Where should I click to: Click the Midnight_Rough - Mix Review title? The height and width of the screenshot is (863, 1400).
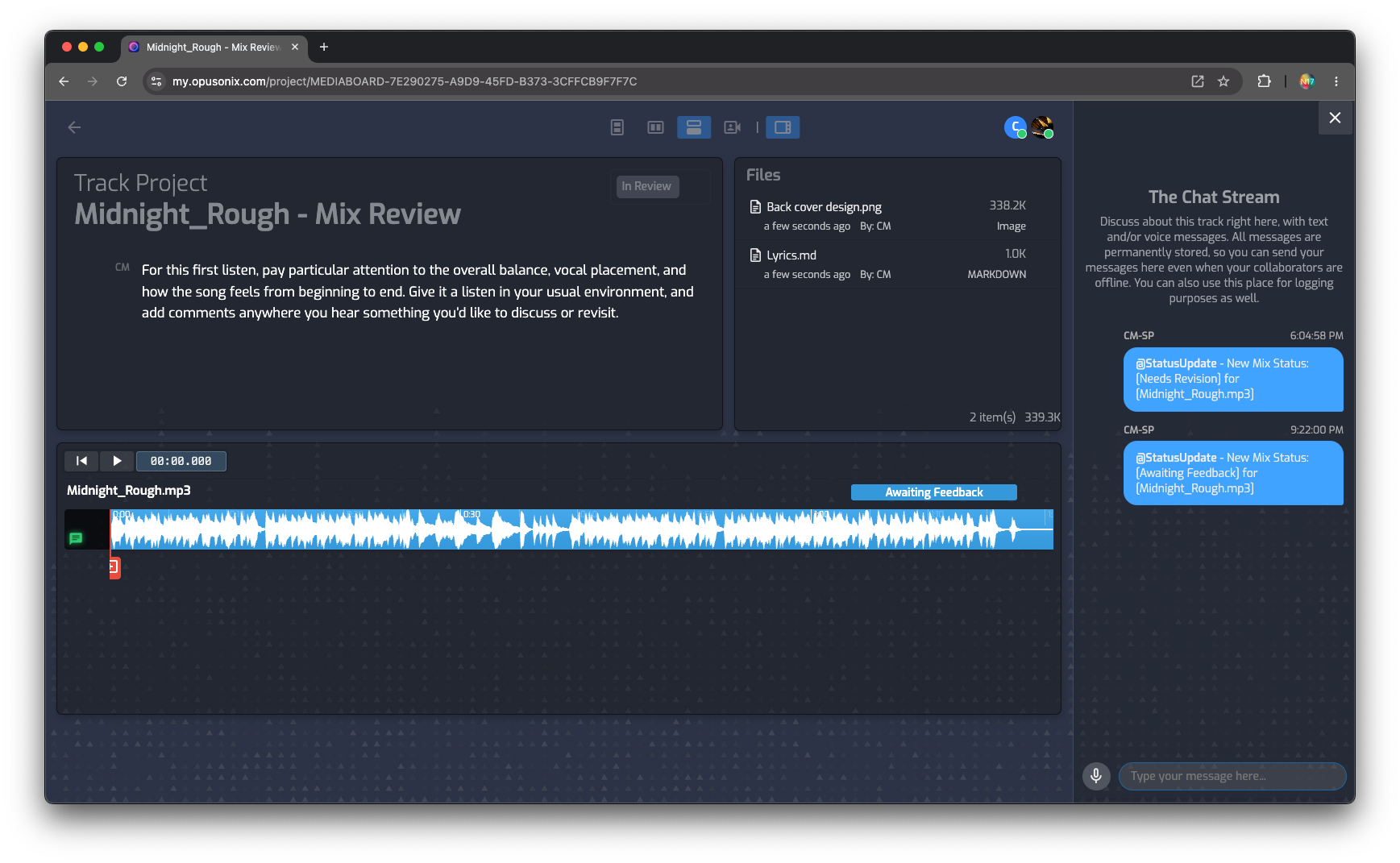click(268, 214)
